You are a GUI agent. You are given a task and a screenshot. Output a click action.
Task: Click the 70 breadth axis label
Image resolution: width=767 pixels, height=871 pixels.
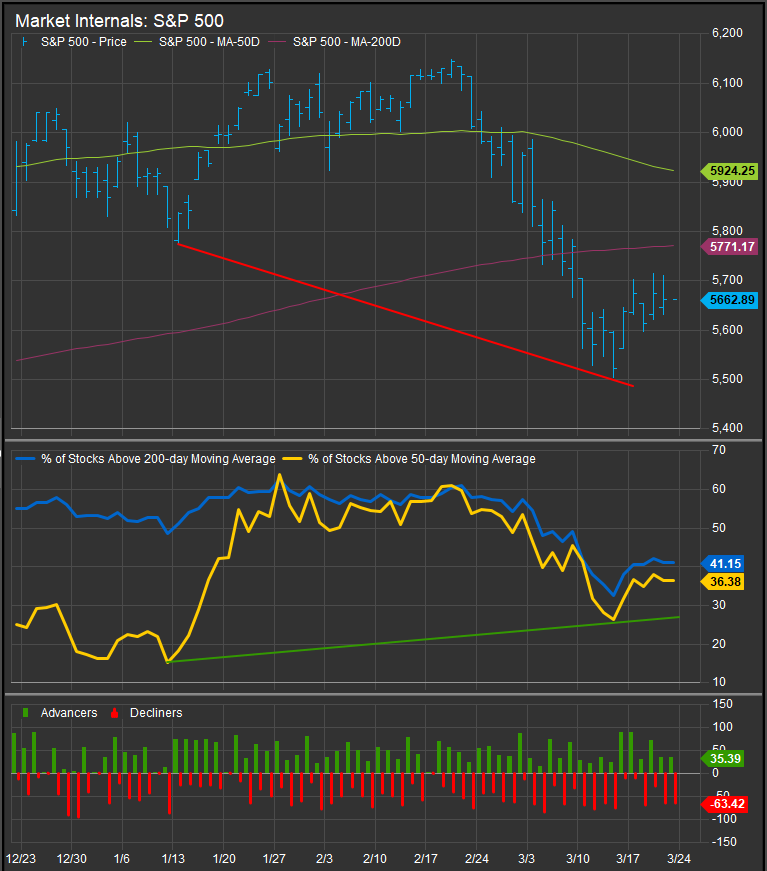tap(719, 450)
